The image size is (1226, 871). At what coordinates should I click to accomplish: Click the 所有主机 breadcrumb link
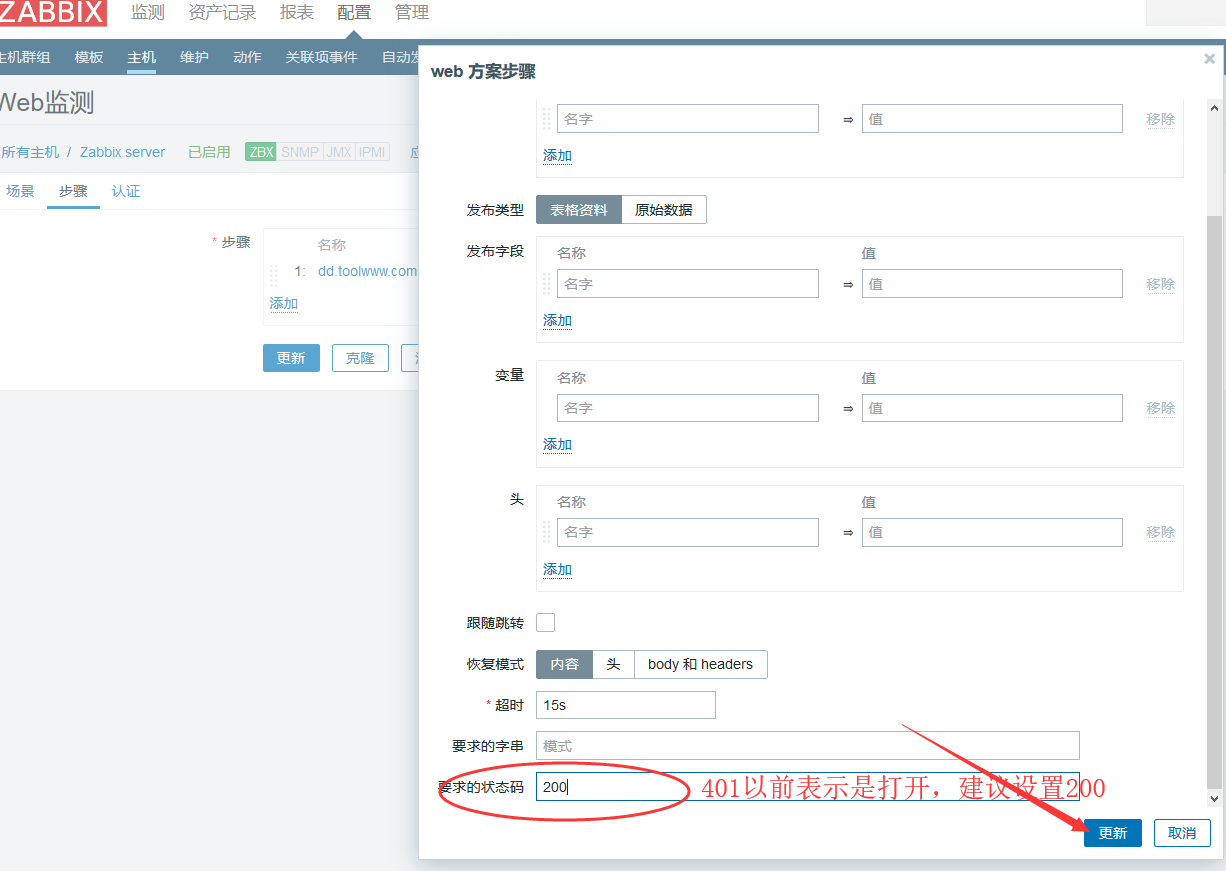click(x=30, y=152)
